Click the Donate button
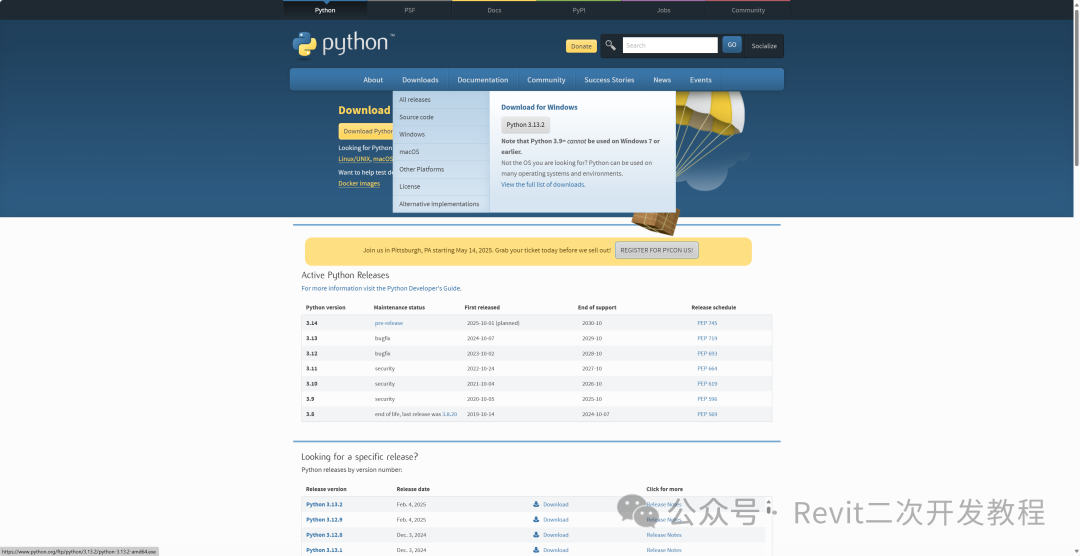Viewport: 1080px width, 556px height. point(581,46)
